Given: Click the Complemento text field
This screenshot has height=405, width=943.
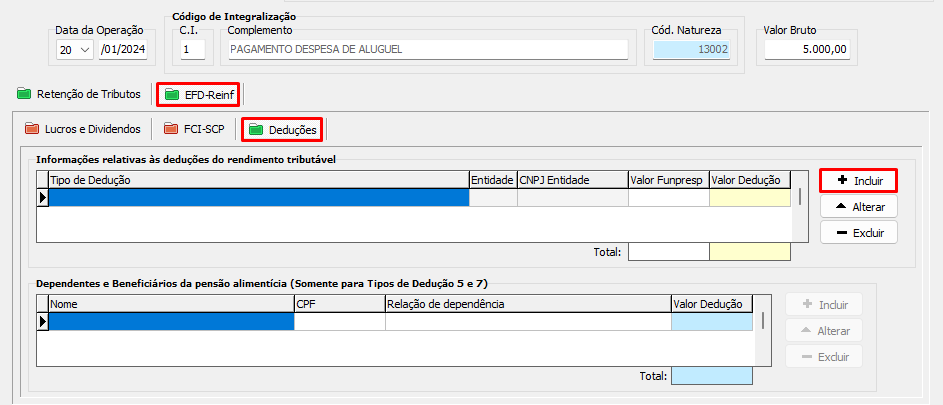Looking at the screenshot, I should [x=428, y=50].
